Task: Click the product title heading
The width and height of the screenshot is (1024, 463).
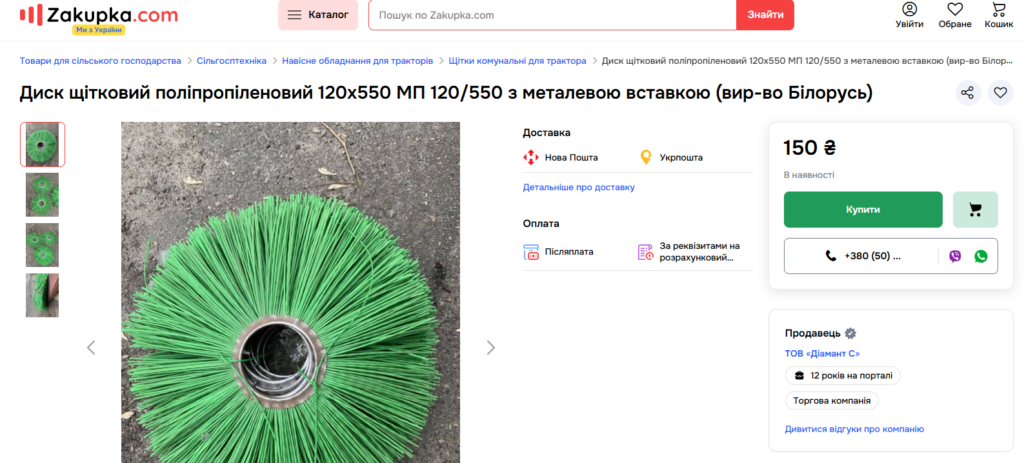Action: [x=446, y=93]
